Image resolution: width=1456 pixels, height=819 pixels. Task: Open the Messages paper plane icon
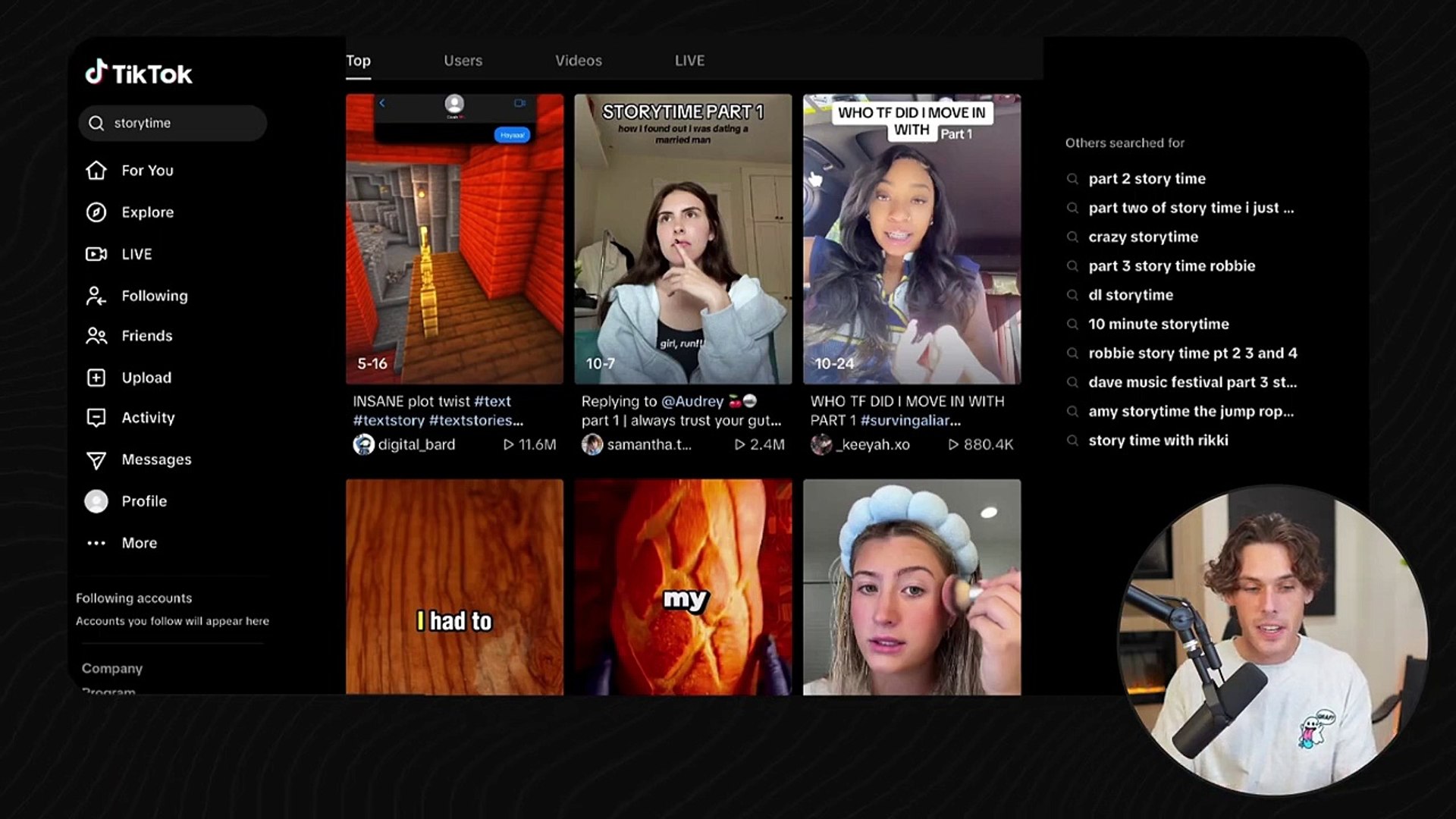click(96, 459)
